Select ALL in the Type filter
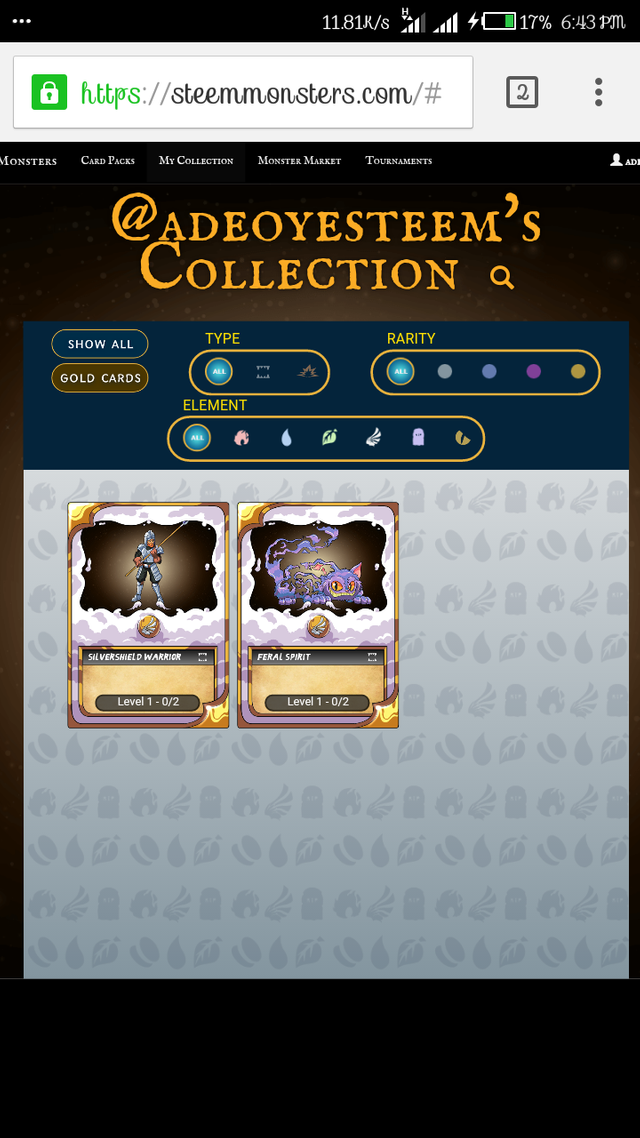This screenshot has width=640, height=1138. click(x=219, y=372)
